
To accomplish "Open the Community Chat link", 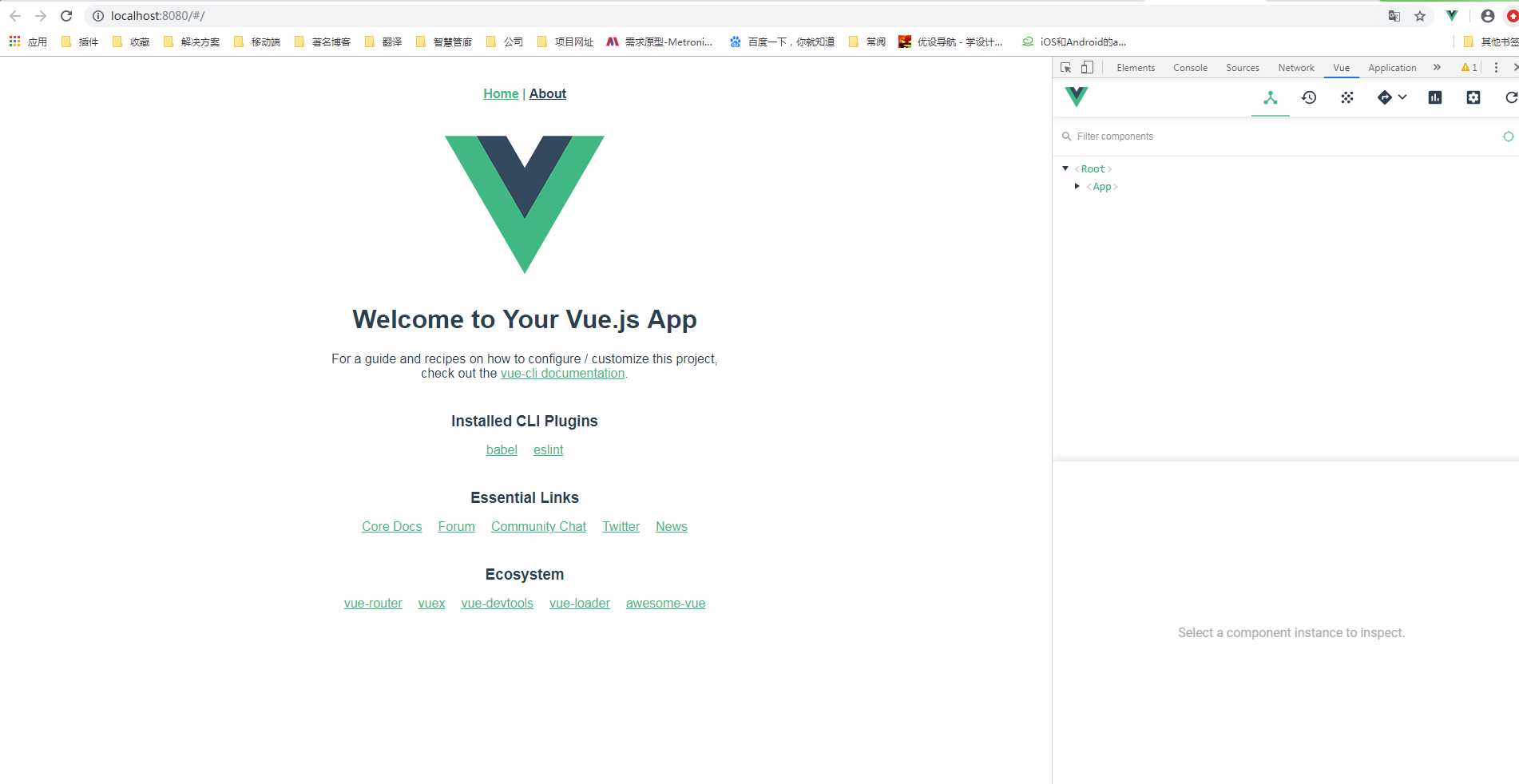I will point(538,526).
